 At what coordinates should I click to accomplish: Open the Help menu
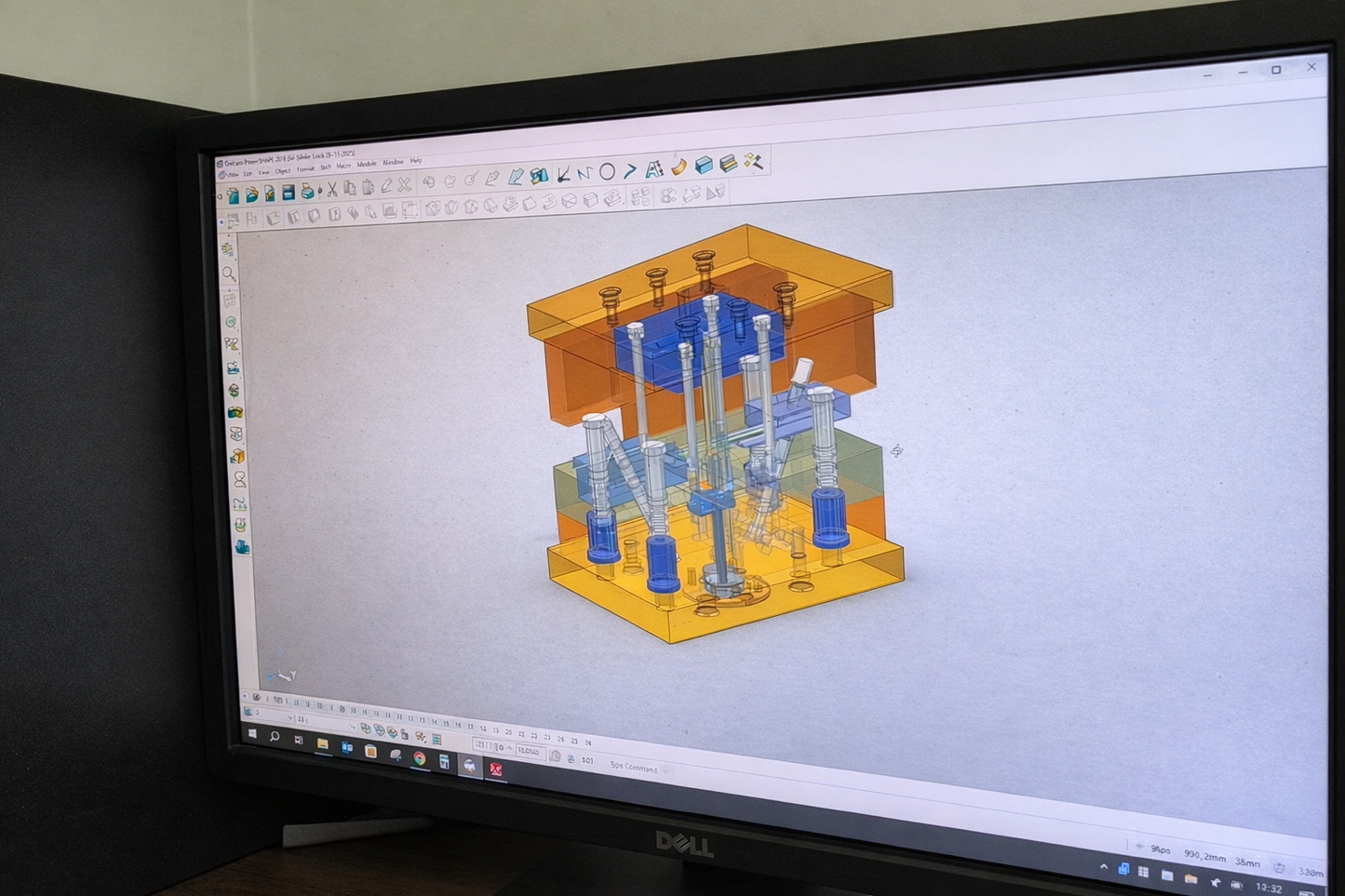click(416, 161)
